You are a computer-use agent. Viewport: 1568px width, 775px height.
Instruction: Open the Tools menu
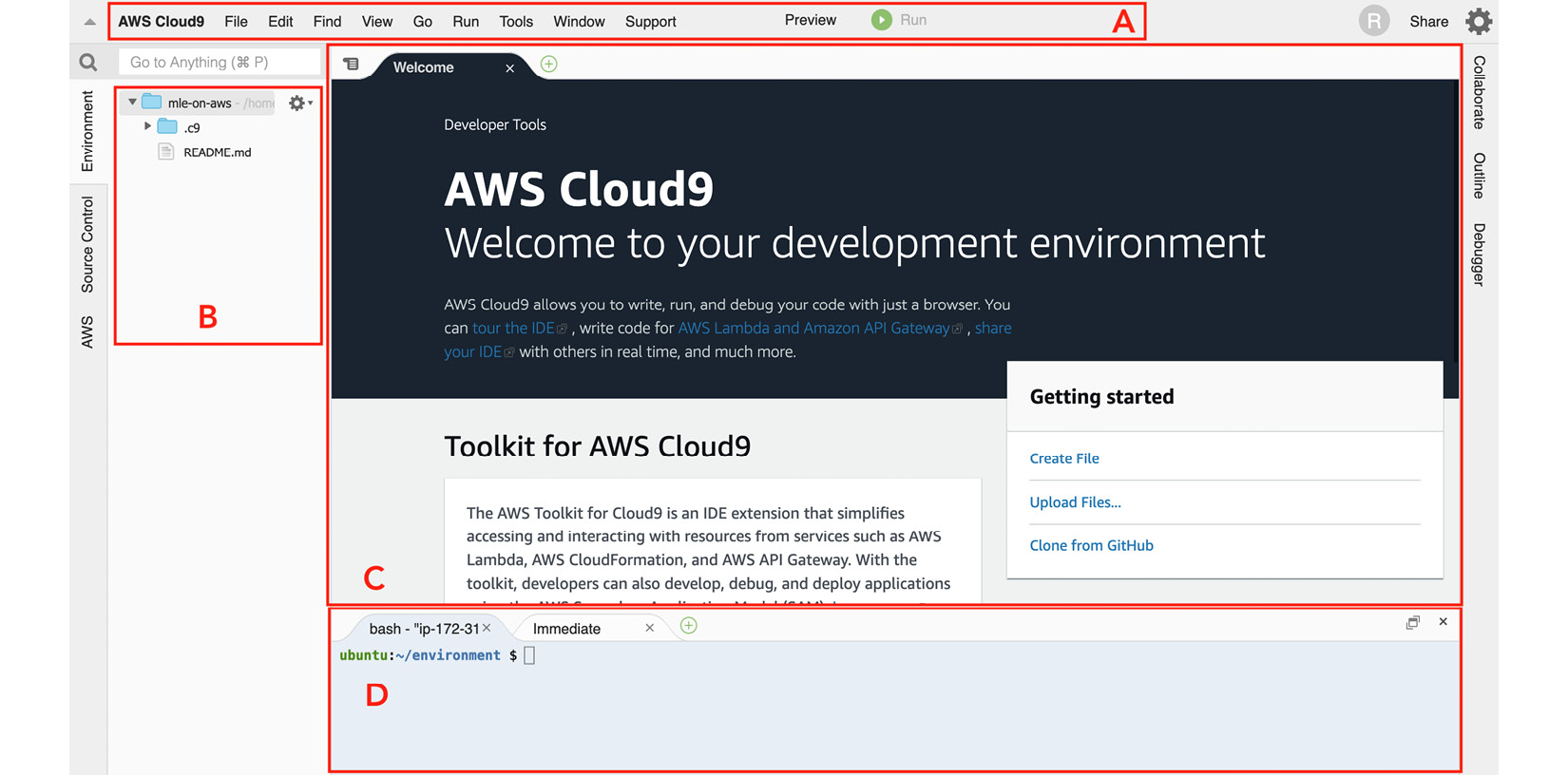(x=516, y=21)
